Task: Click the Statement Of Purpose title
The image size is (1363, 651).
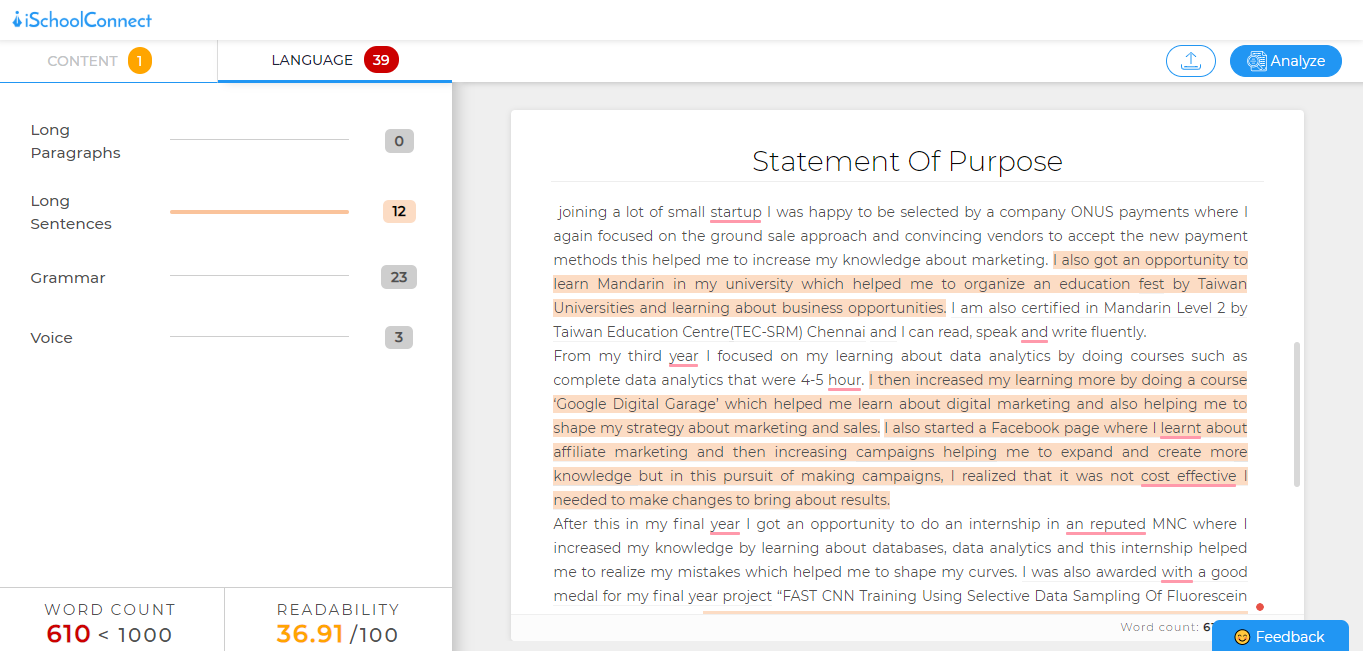Action: point(907,161)
